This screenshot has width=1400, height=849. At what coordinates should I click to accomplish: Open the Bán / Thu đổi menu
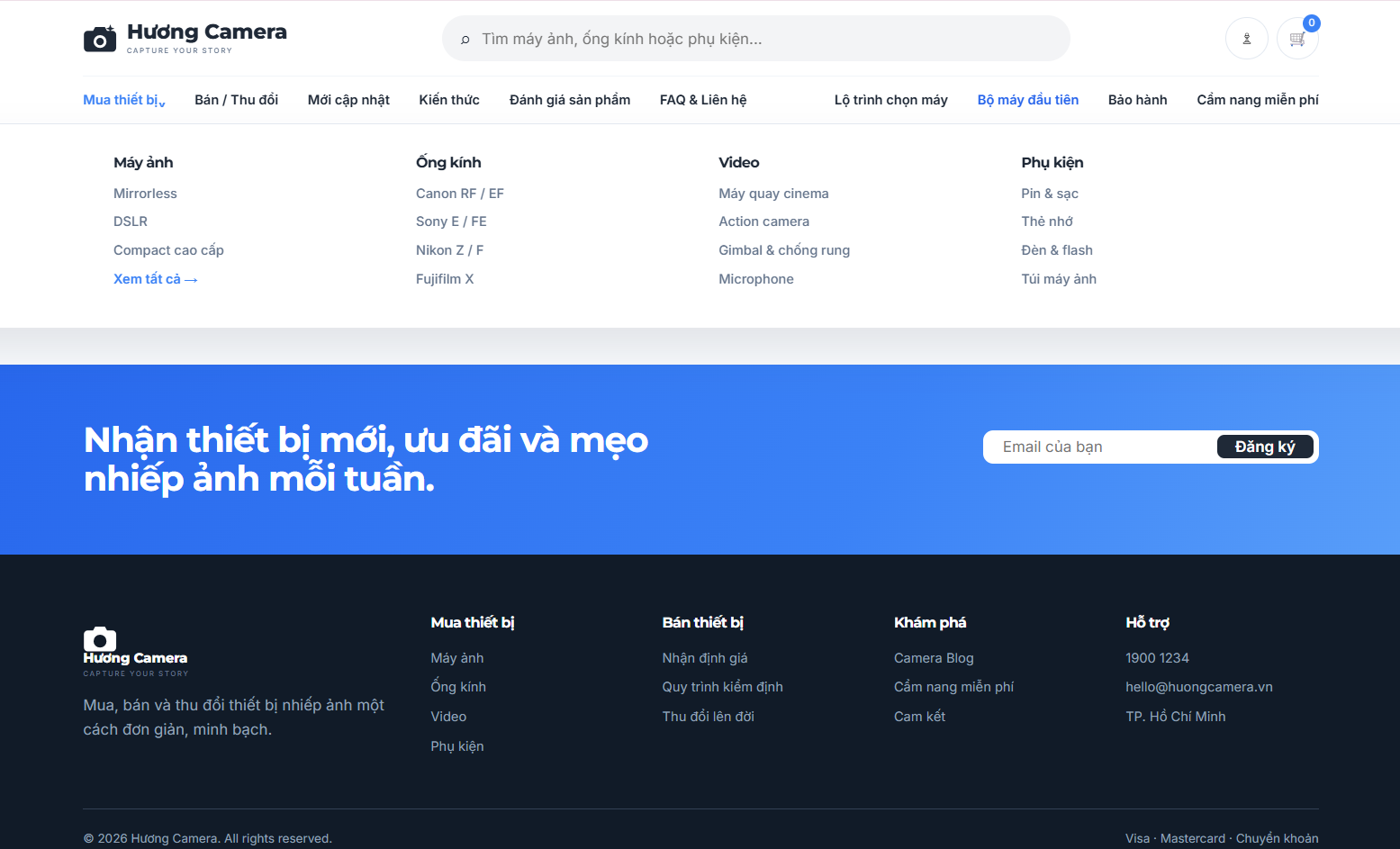236,100
